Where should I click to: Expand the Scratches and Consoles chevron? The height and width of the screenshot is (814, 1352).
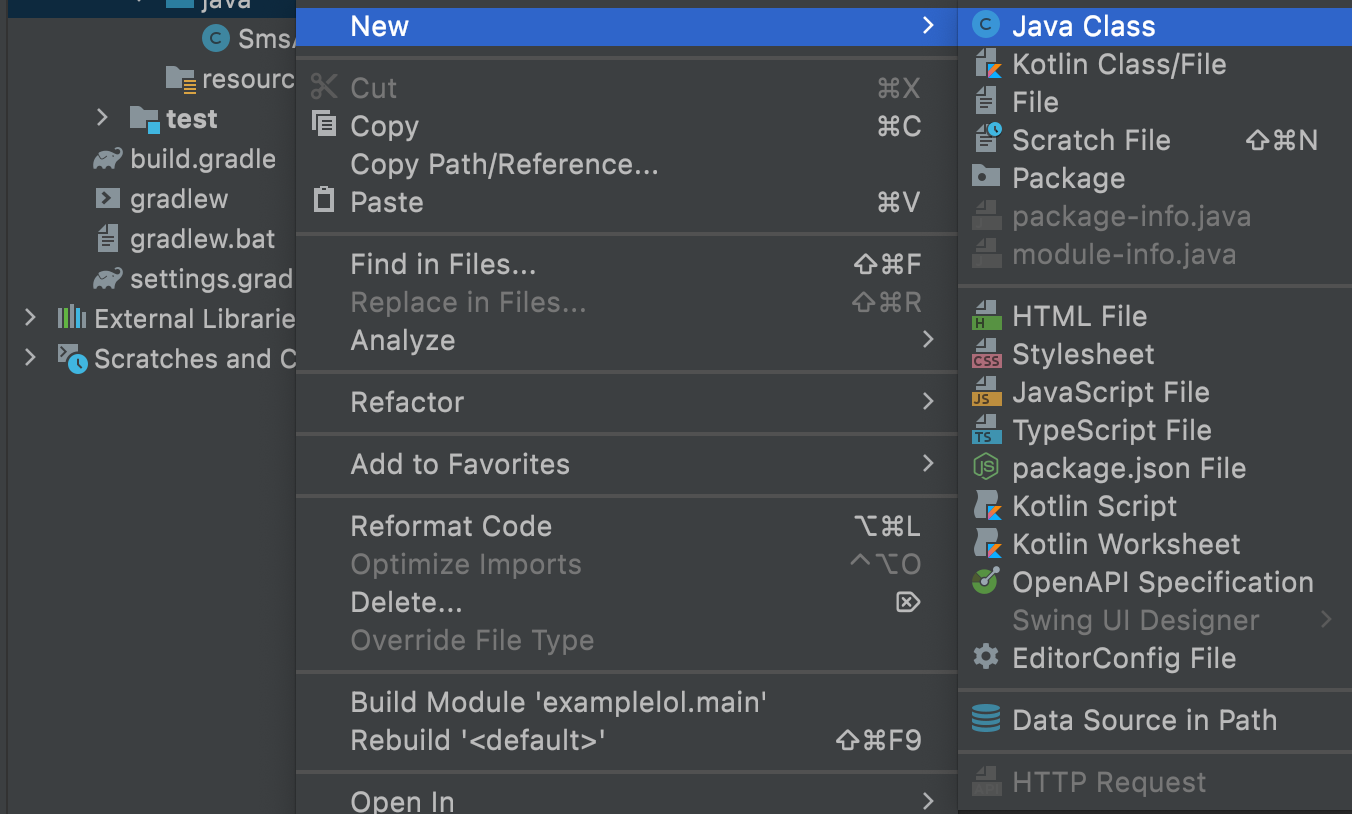30,357
